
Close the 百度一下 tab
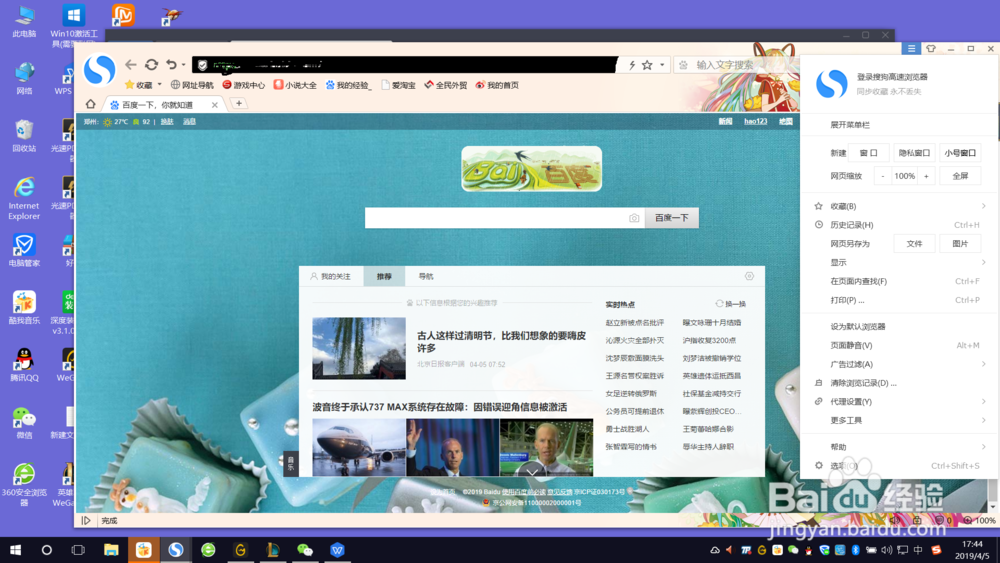coord(215,105)
